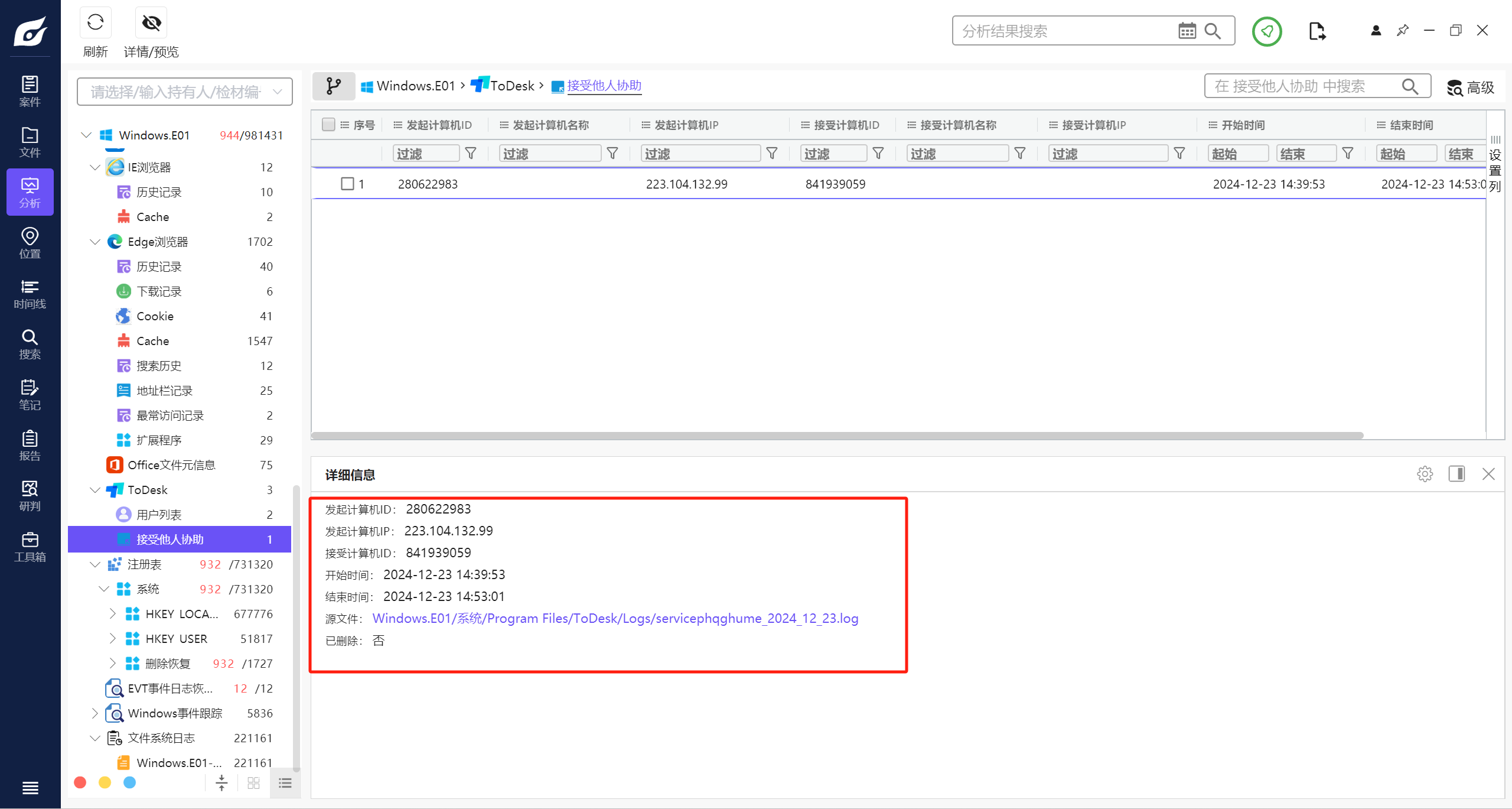Screen dimensions: 1512x809
Task: Open the servicephqghume log source file link
Action: click(x=615, y=619)
